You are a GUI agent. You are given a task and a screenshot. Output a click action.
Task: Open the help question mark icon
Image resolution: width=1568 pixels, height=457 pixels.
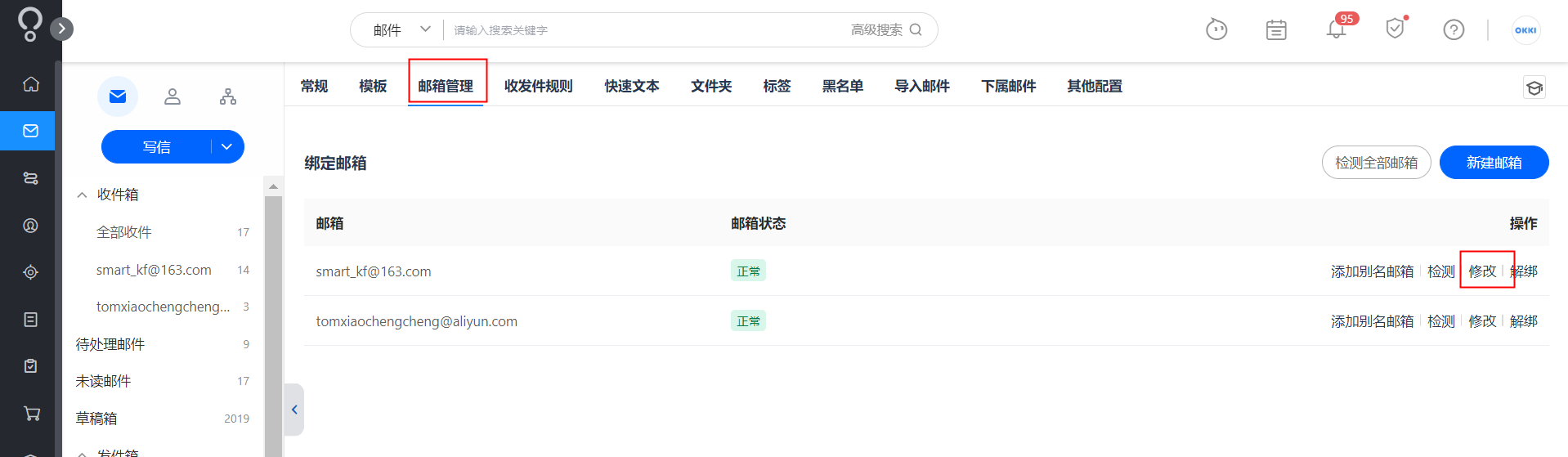pos(1454,30)
